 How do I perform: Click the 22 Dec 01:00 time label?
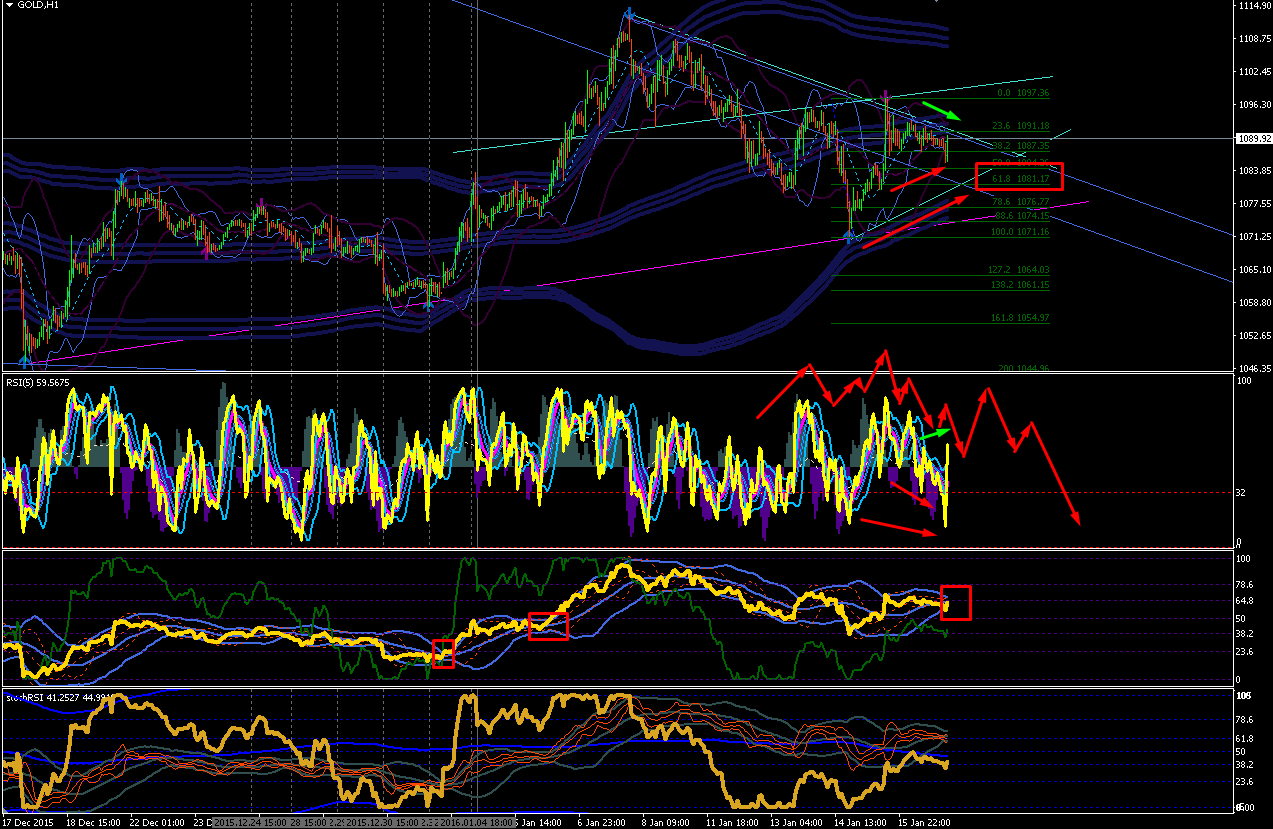(x=157, y=822)
